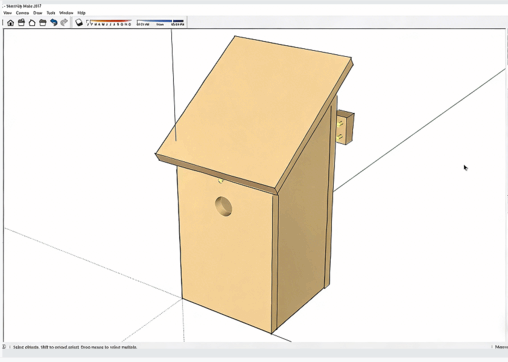Open the Window menu
This screenshot has width=508, height=362.
(x=66, y=13)
